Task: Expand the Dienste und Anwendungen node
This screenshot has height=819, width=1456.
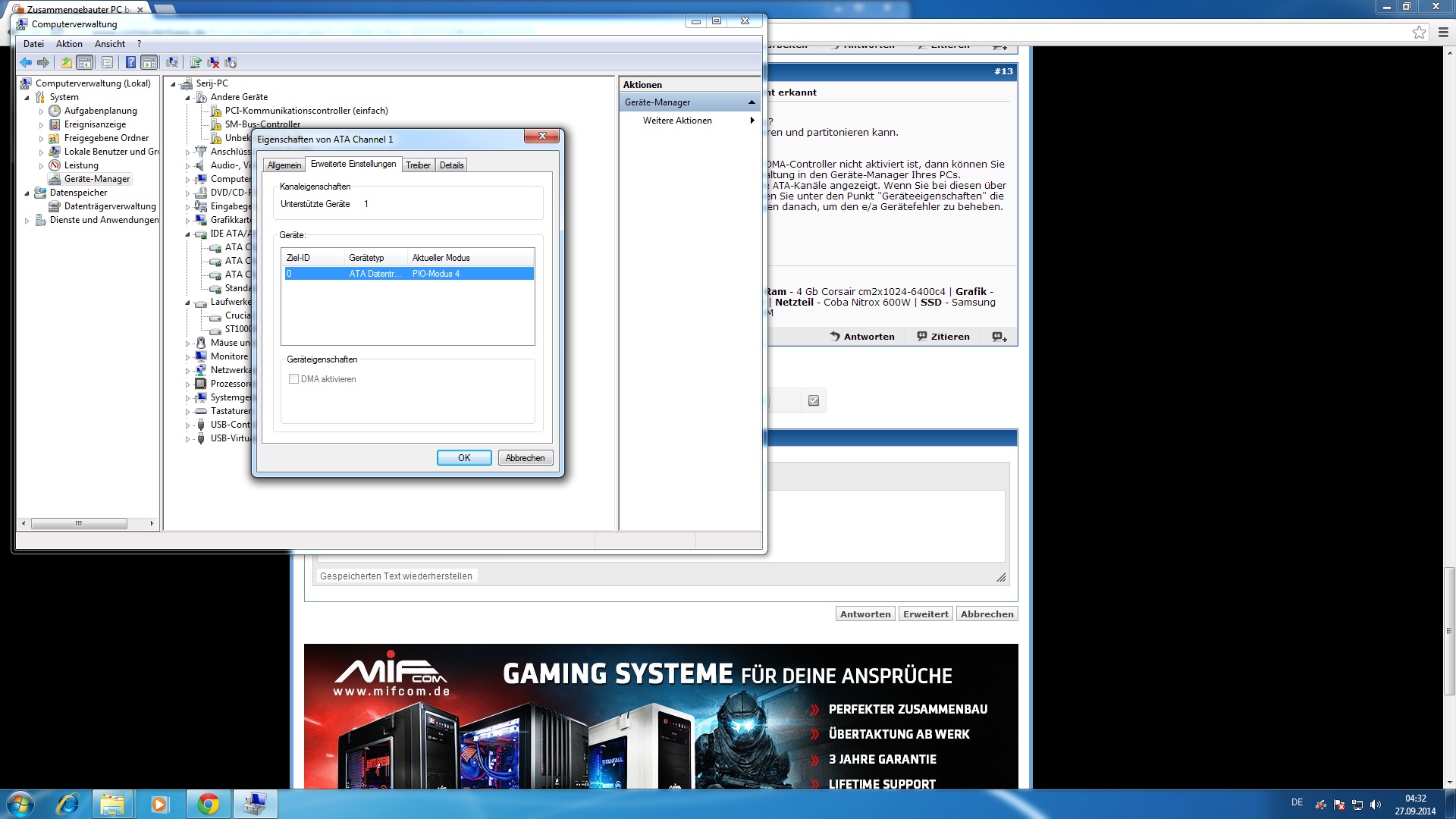Action: pos(27,221)
